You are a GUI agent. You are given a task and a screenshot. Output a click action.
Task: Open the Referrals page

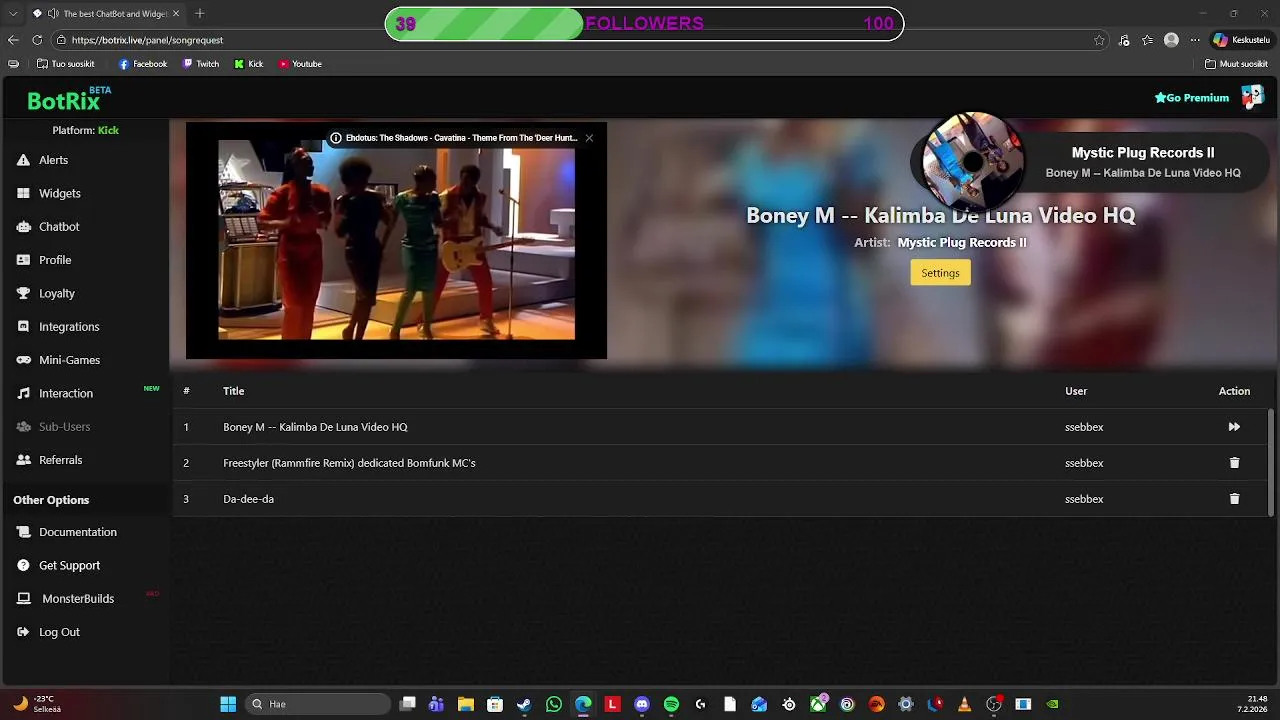(49, 460)
